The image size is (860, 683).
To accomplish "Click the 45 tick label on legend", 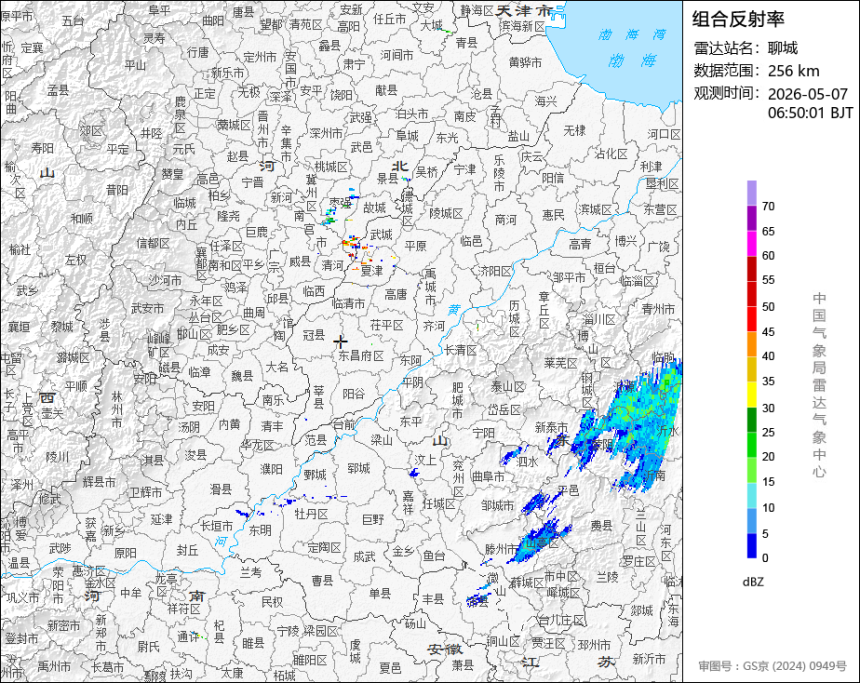I will (768, 332).
